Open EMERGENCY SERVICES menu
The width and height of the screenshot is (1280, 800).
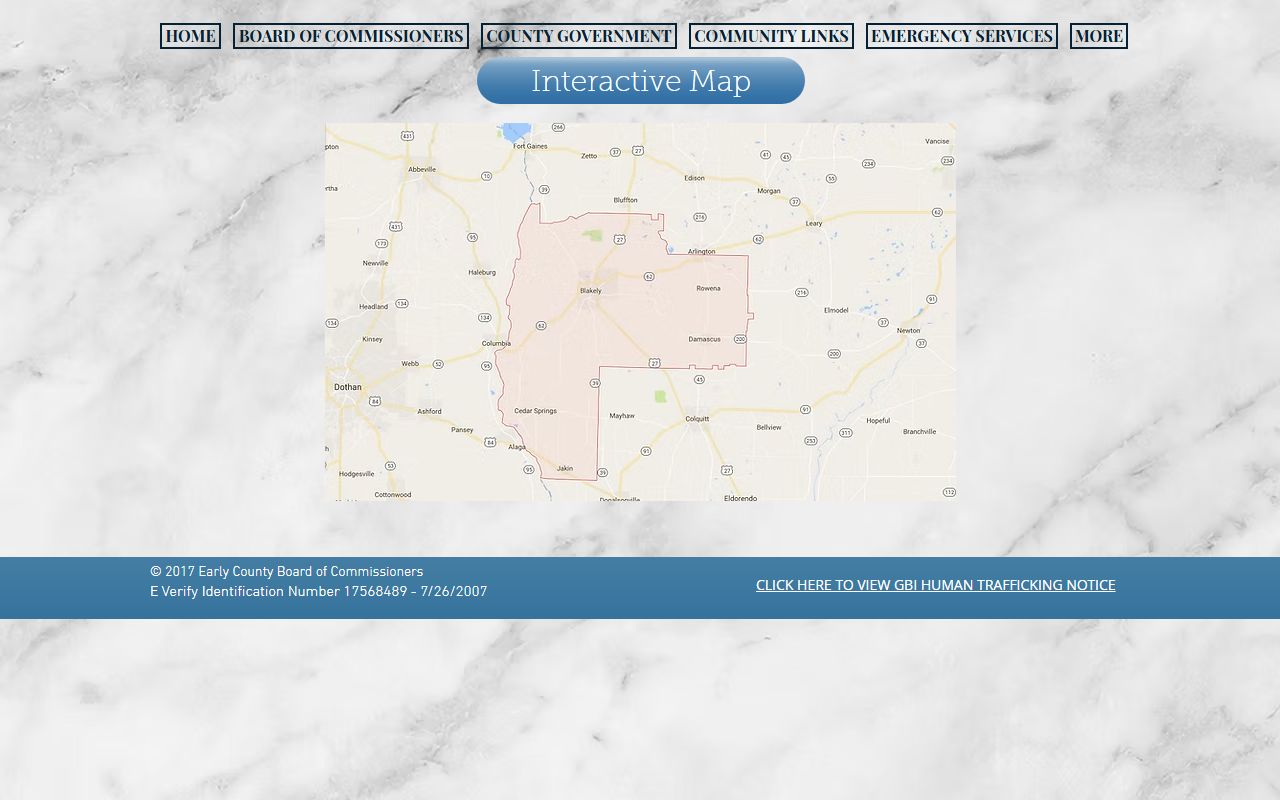pos(962,36)
